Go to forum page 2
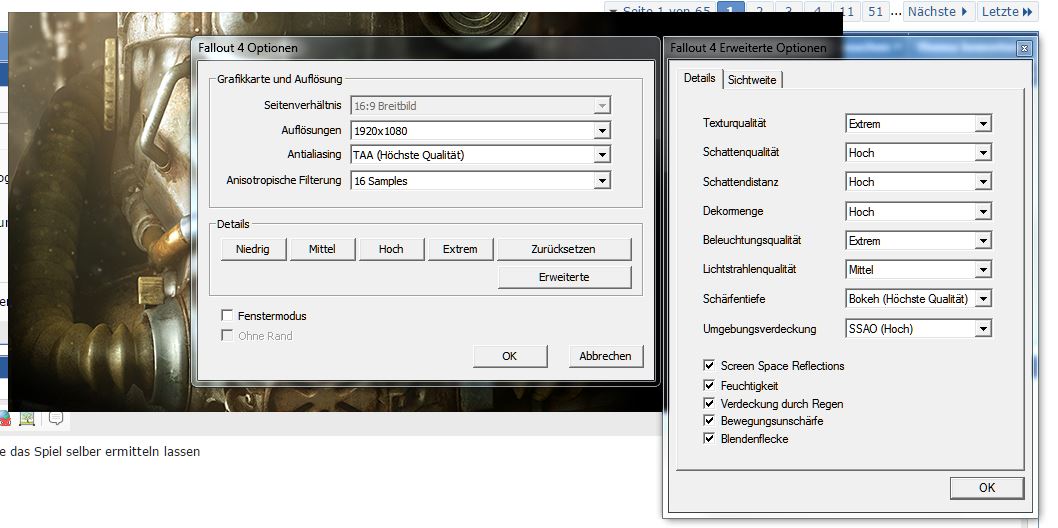The width and height of the screenshot is (1058, 528). tap(759, 11)
